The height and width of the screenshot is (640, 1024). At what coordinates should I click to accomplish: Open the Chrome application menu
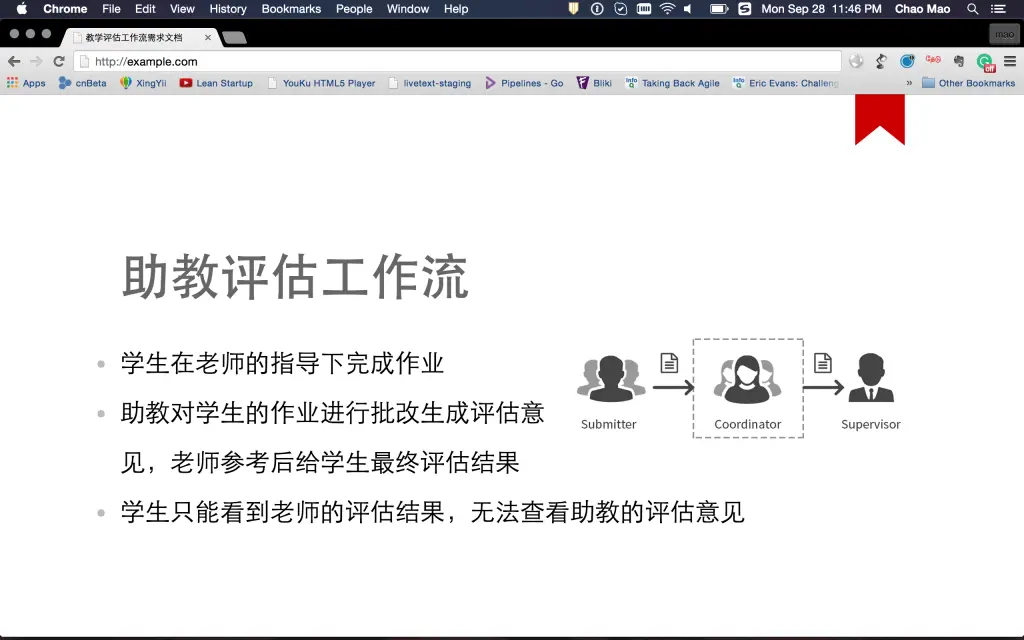click(65, 8)
